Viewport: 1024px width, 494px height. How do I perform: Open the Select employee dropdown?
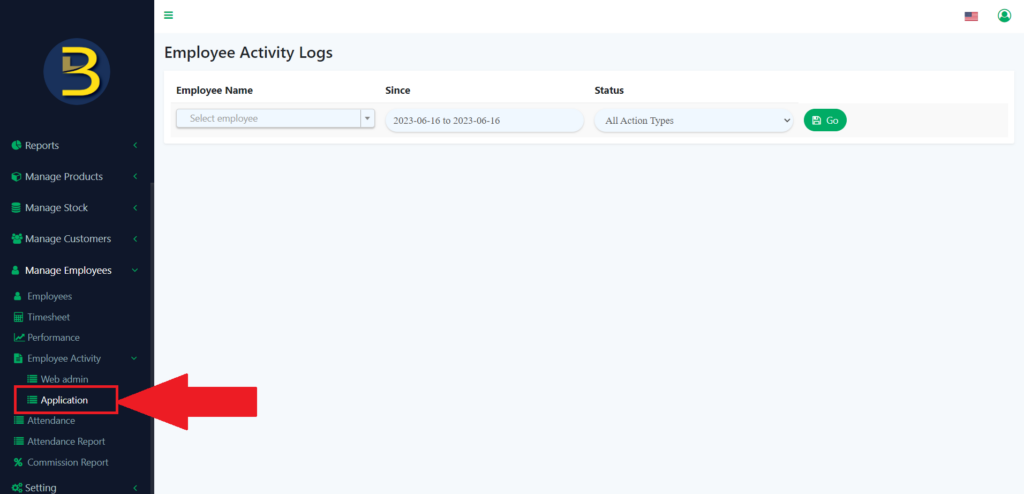275,119
